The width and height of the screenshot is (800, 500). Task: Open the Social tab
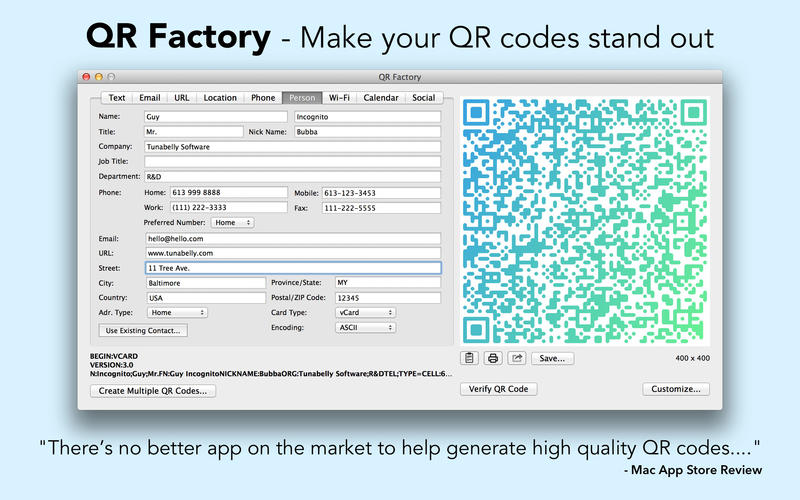coord(423,97)
